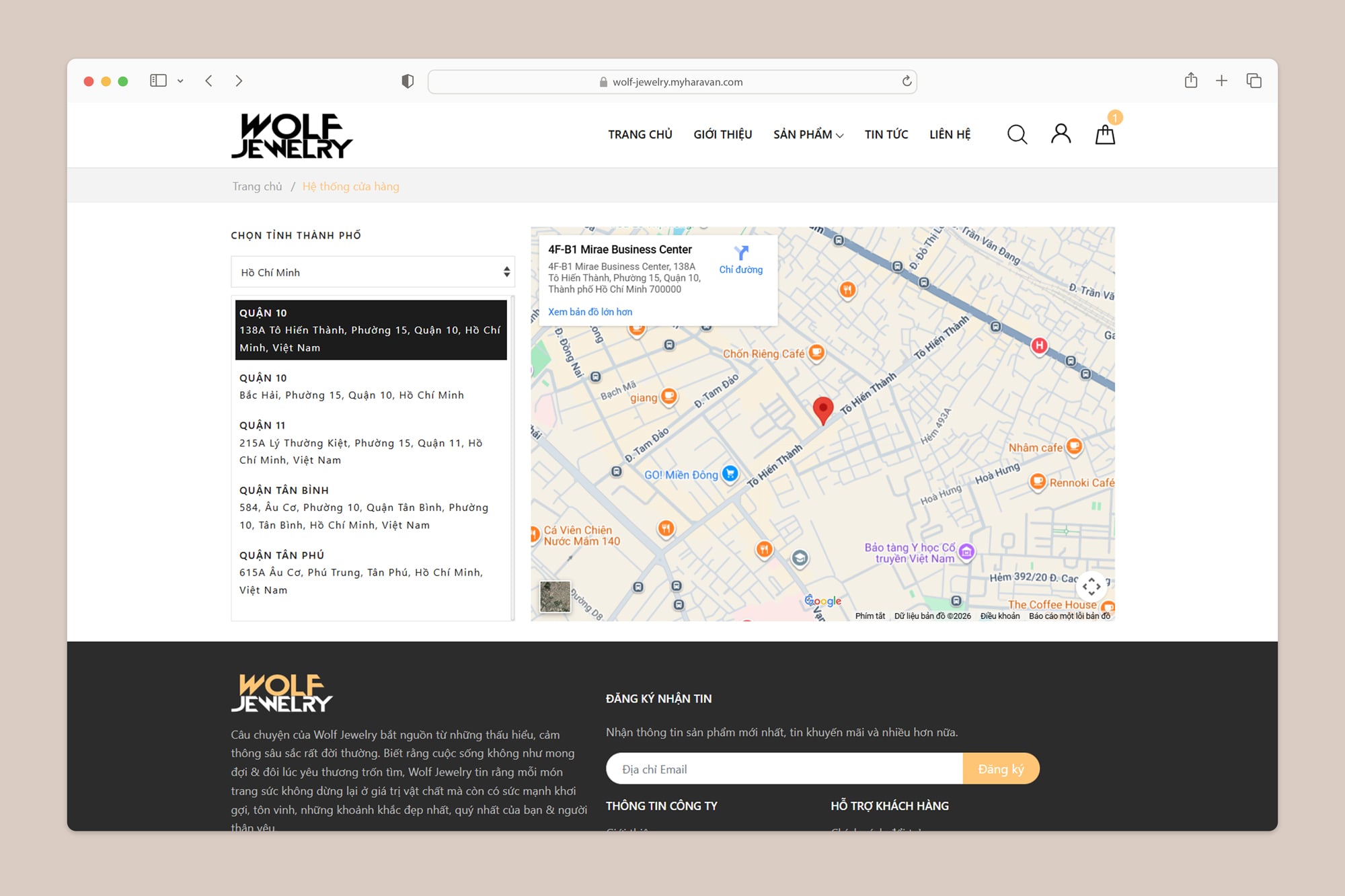Open the sidebar options chevron
This screenshot has height=896, width=1345.
coord(180,81)
